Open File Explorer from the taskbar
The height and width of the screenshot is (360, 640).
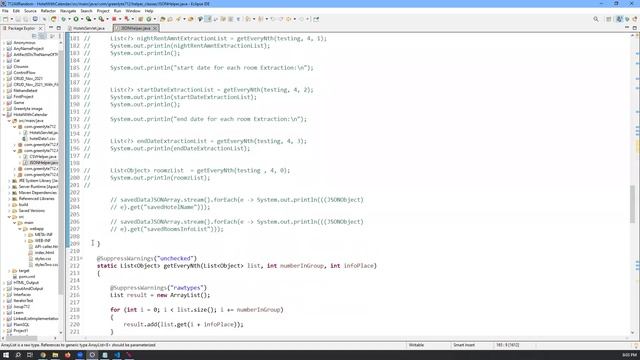click(55, 355)
